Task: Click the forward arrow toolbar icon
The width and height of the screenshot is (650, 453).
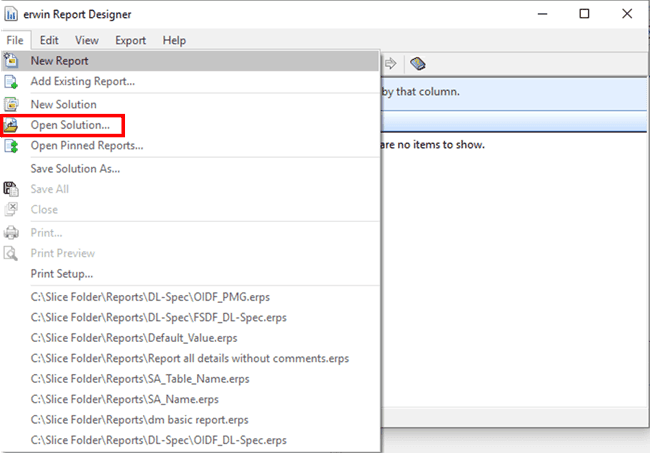Action: tap(390, 63)
